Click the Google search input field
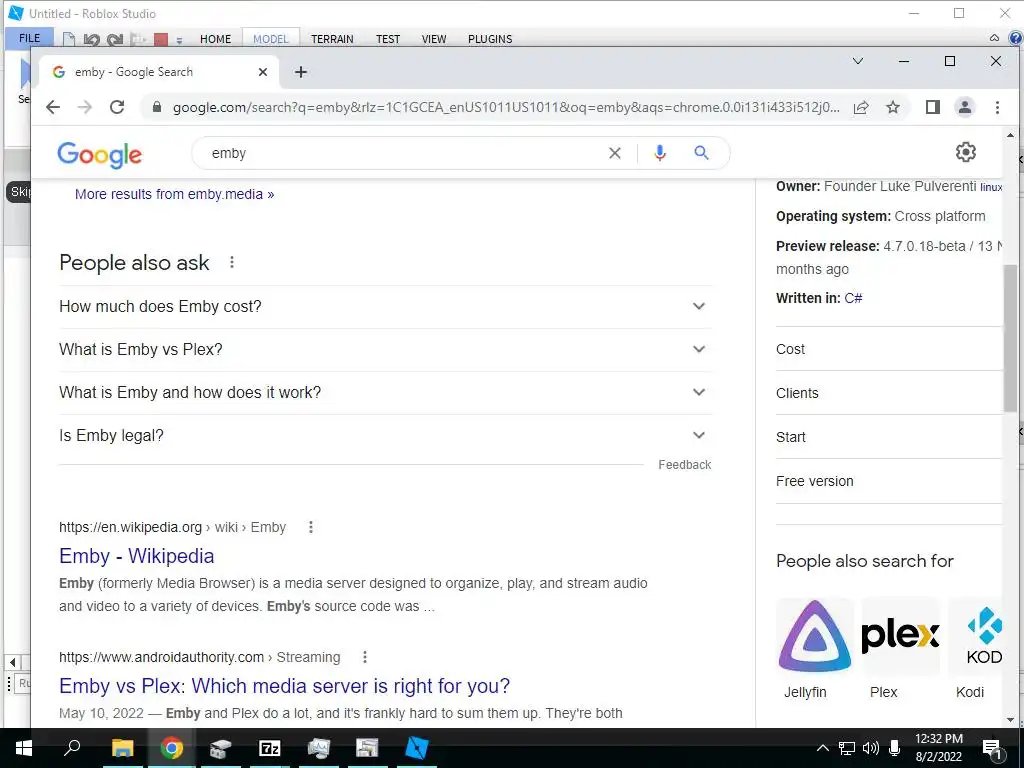Viewport: 1024px width, 768px height. click(405, 153)
